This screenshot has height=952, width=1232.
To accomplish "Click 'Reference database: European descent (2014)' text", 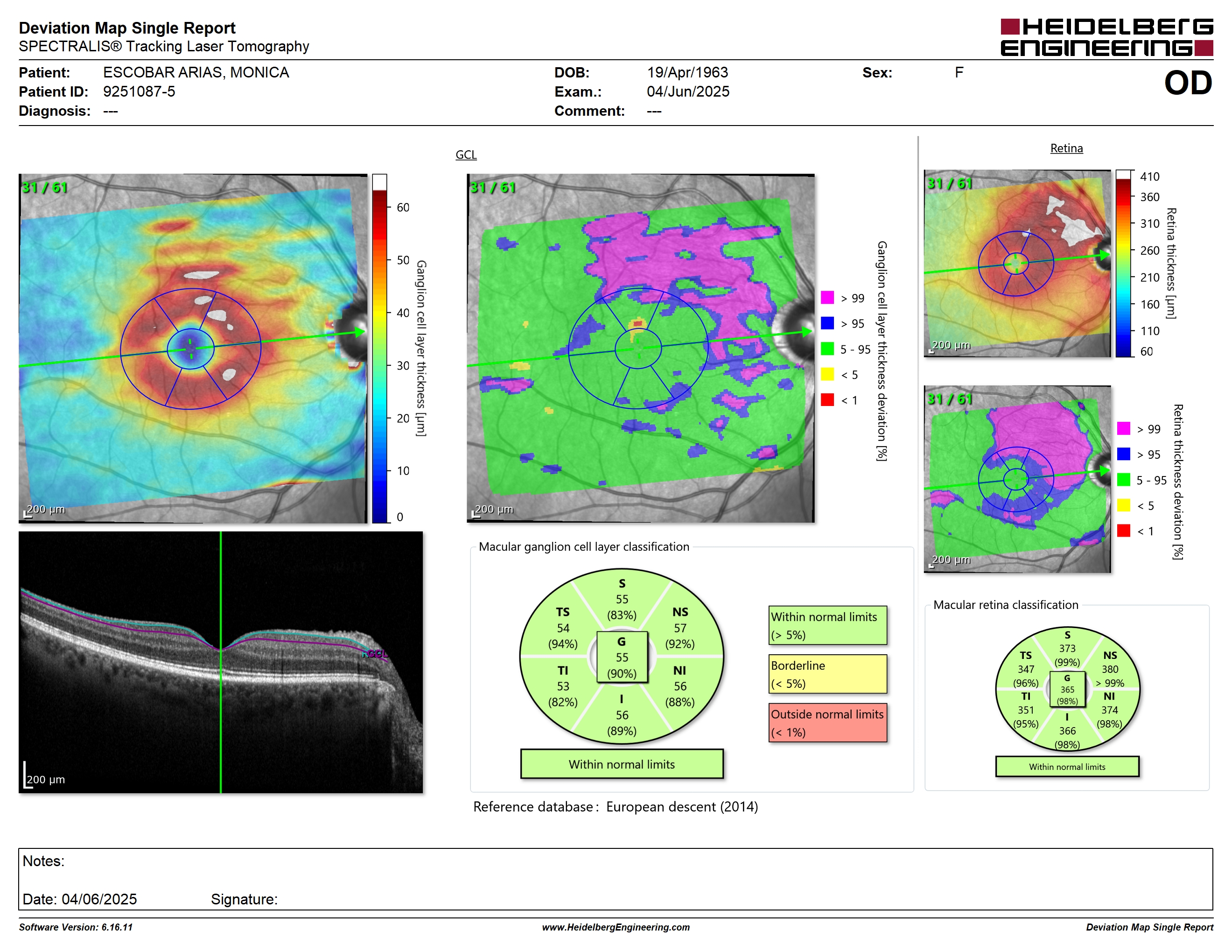I will (x=616, y=806).
